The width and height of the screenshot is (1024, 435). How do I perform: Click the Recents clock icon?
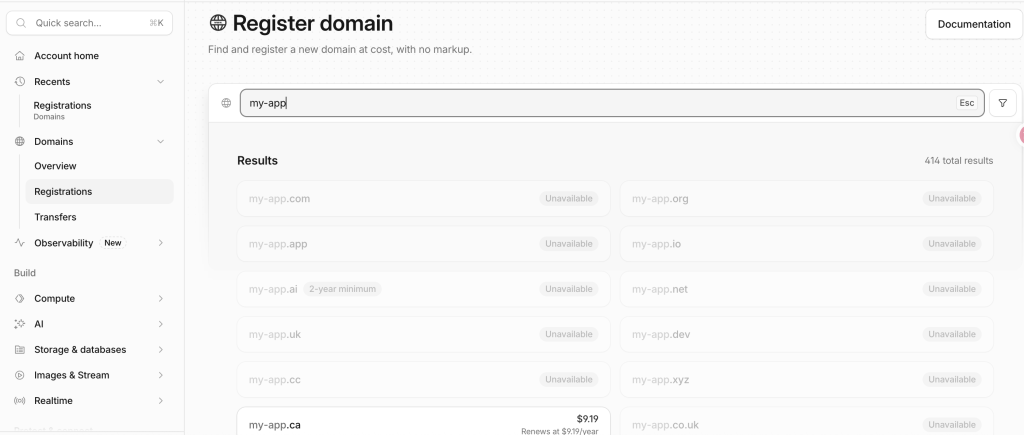(20, 82)
